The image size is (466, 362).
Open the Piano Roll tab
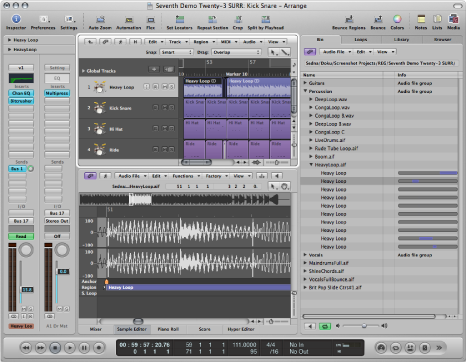tap(168, 329)
